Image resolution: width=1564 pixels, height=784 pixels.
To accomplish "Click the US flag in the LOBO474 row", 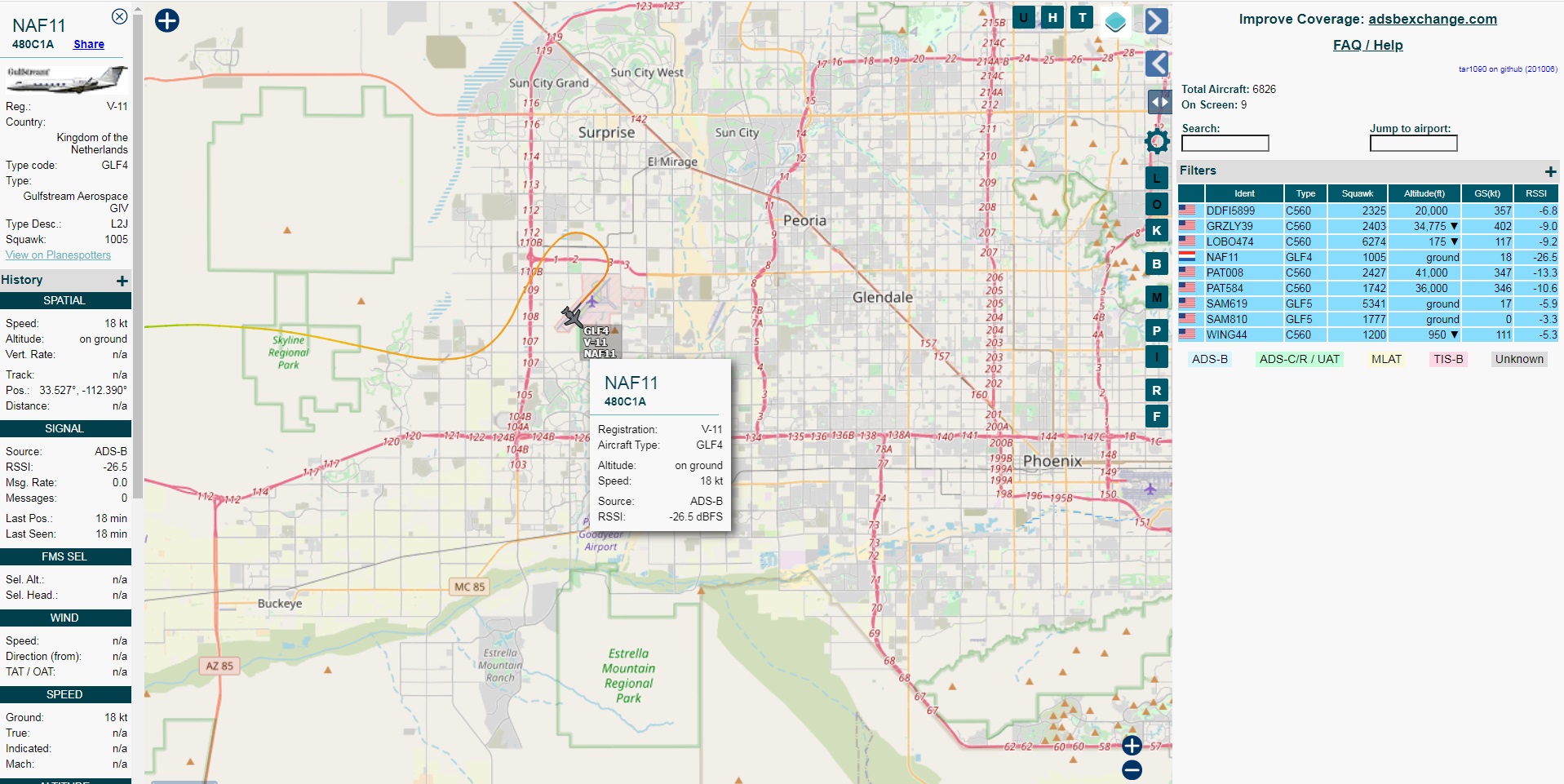I will click(1187, 241).
